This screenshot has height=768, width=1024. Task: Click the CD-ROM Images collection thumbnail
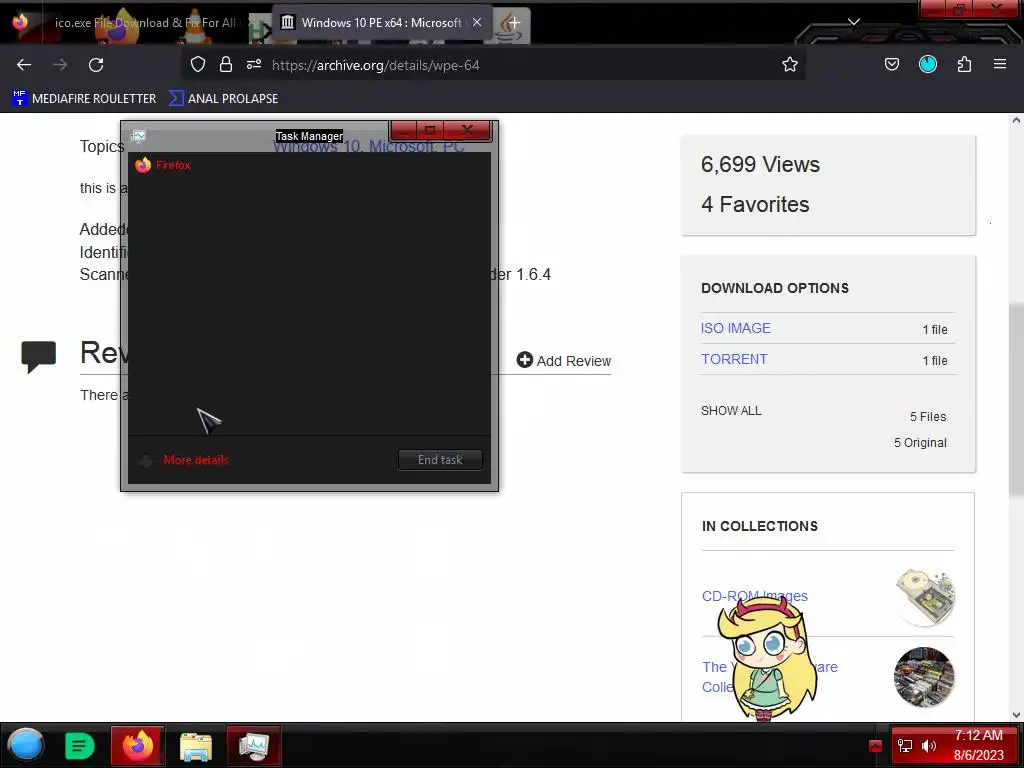pyautogui.click(x=925, y=597)
